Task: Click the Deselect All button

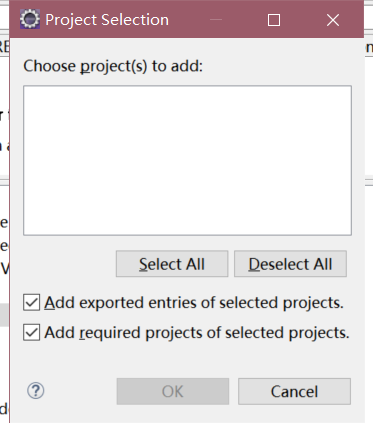Action: pyautogui.click(x=290, y=264)
